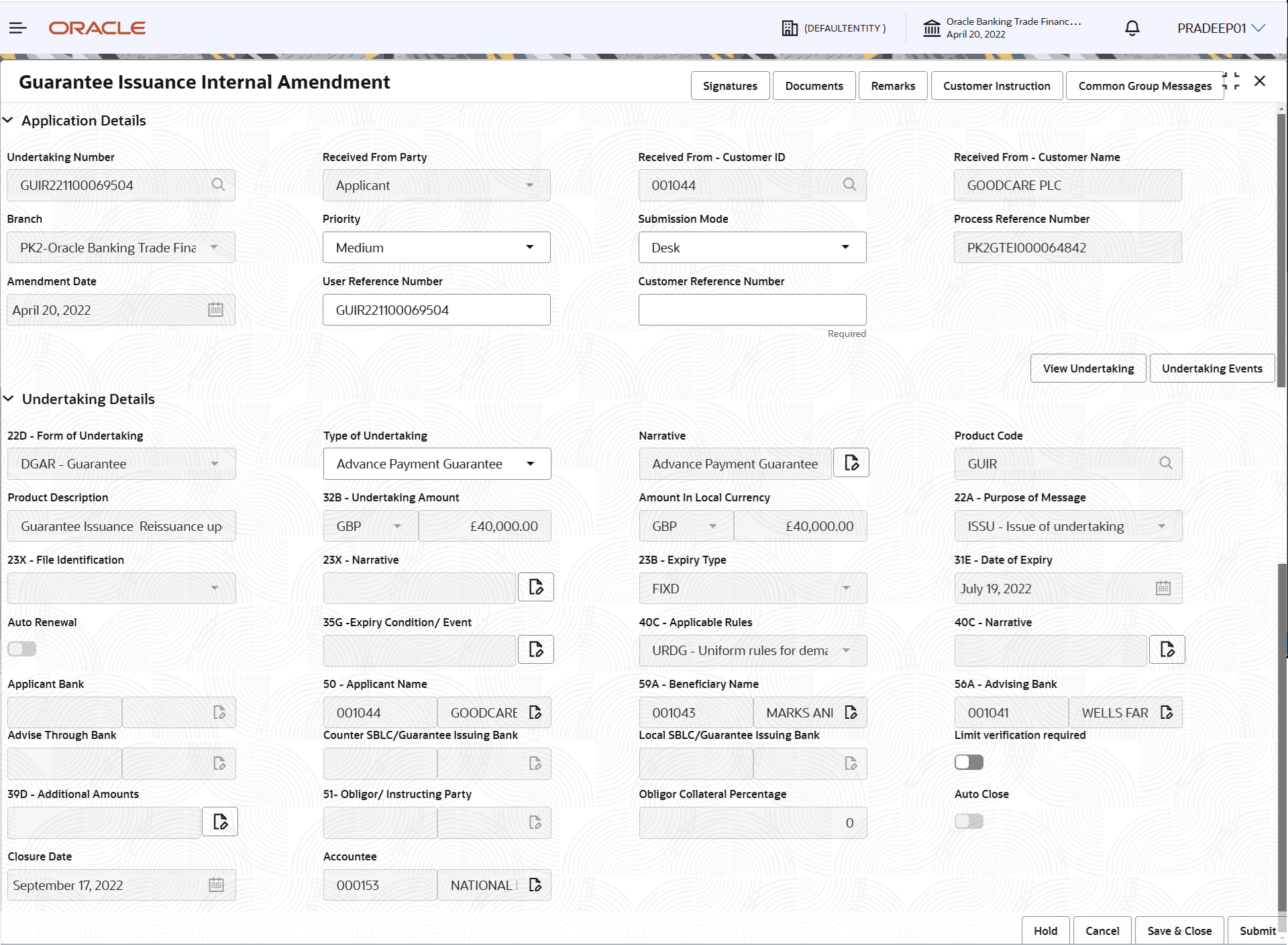Screen dimensions: 1288x945
Task: Open the Submission Mode dropdown
Action: [x=752, y=248]
